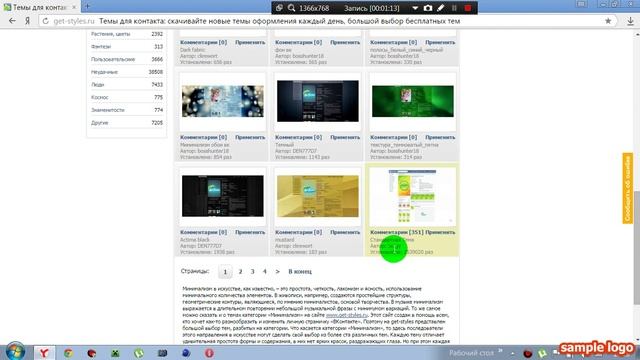Follow the www.get-styles.ru link in the text
The width and height of the screenshot is (640, 360).
click(347, 315)
